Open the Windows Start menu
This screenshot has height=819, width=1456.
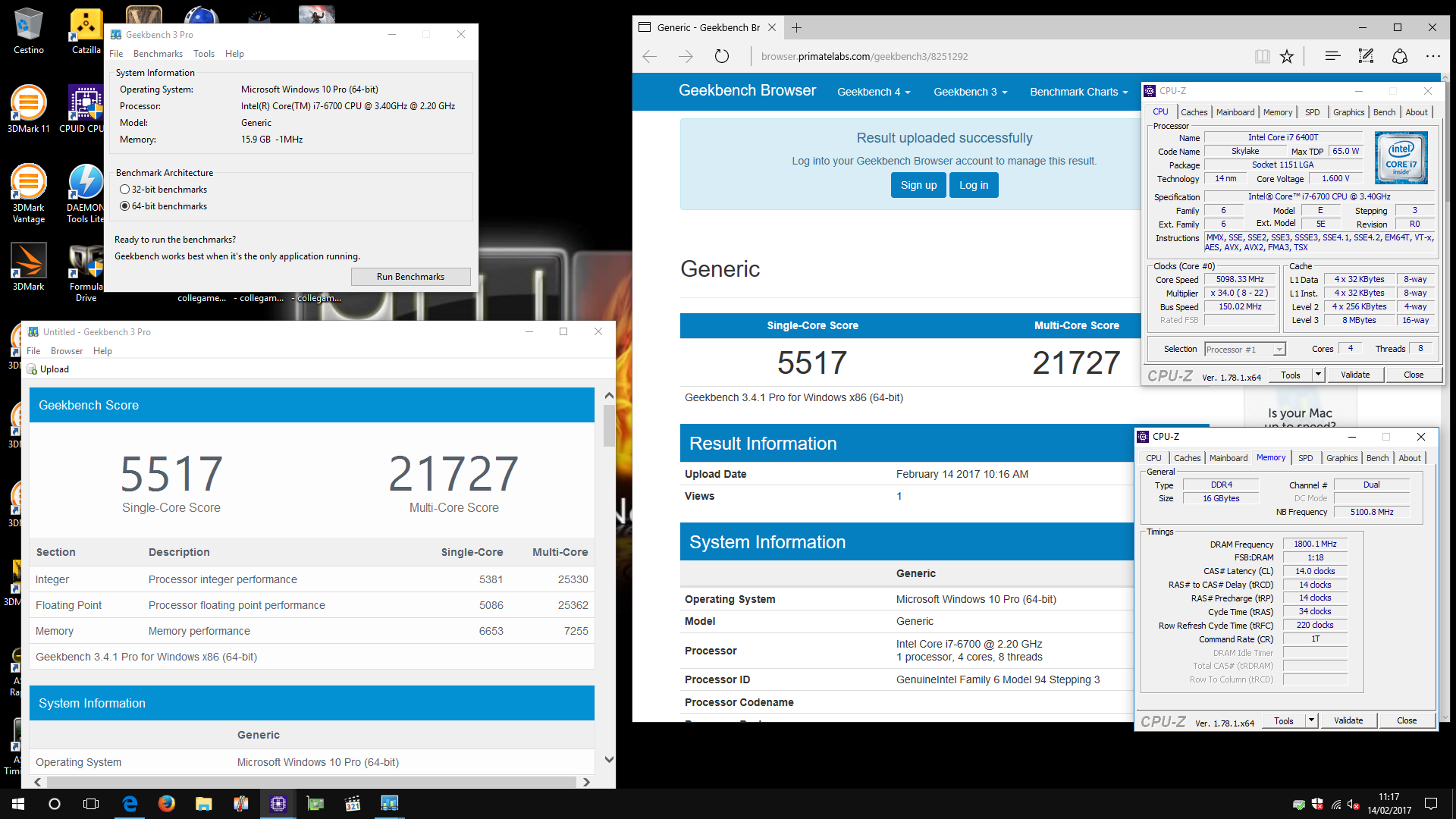point(18,804)
